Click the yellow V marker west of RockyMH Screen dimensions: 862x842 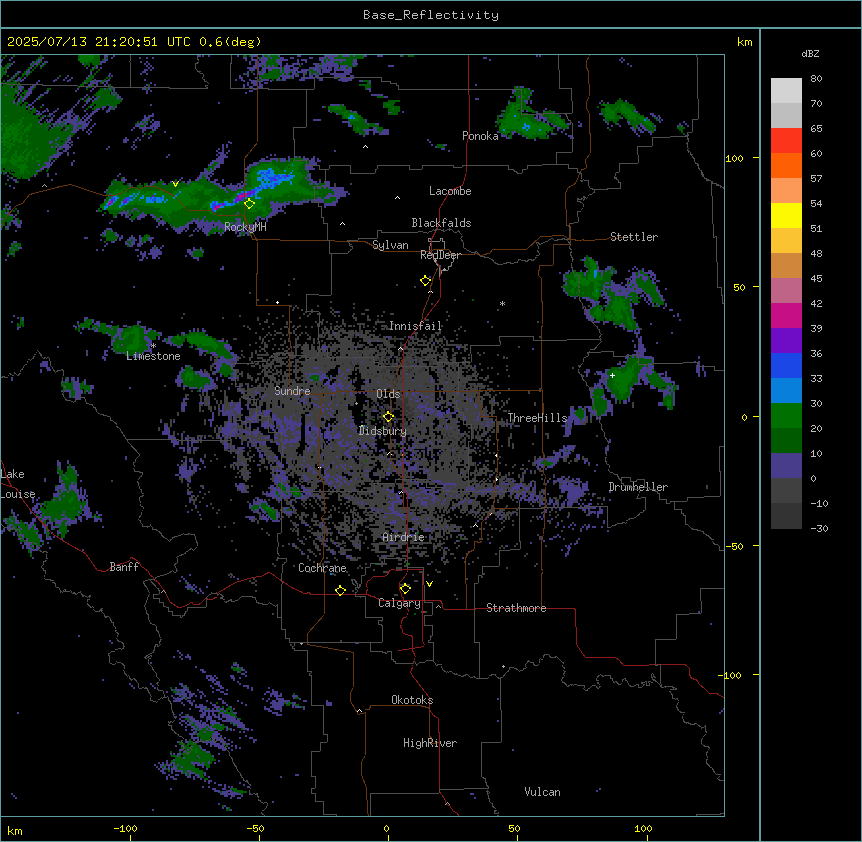(175, 184)
